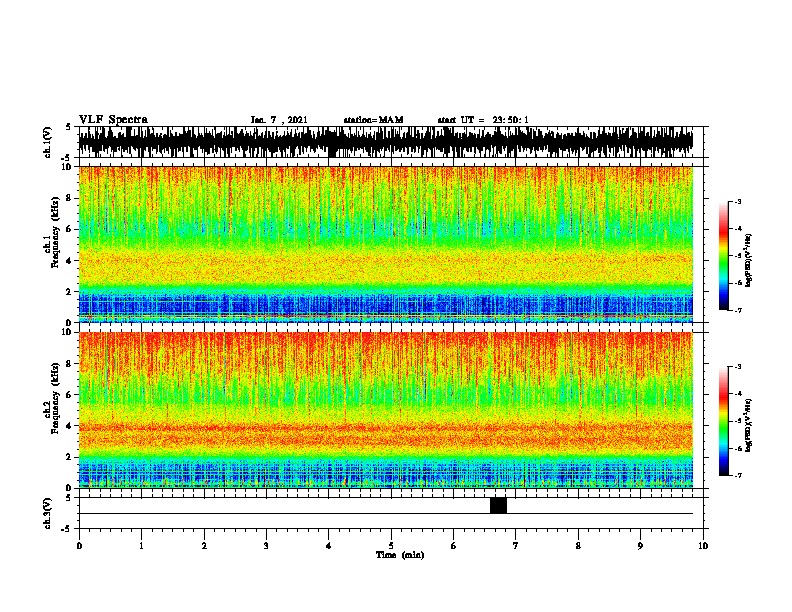Click the ch.1 black waveform strip
792x612 pixels.
(385, 142)
